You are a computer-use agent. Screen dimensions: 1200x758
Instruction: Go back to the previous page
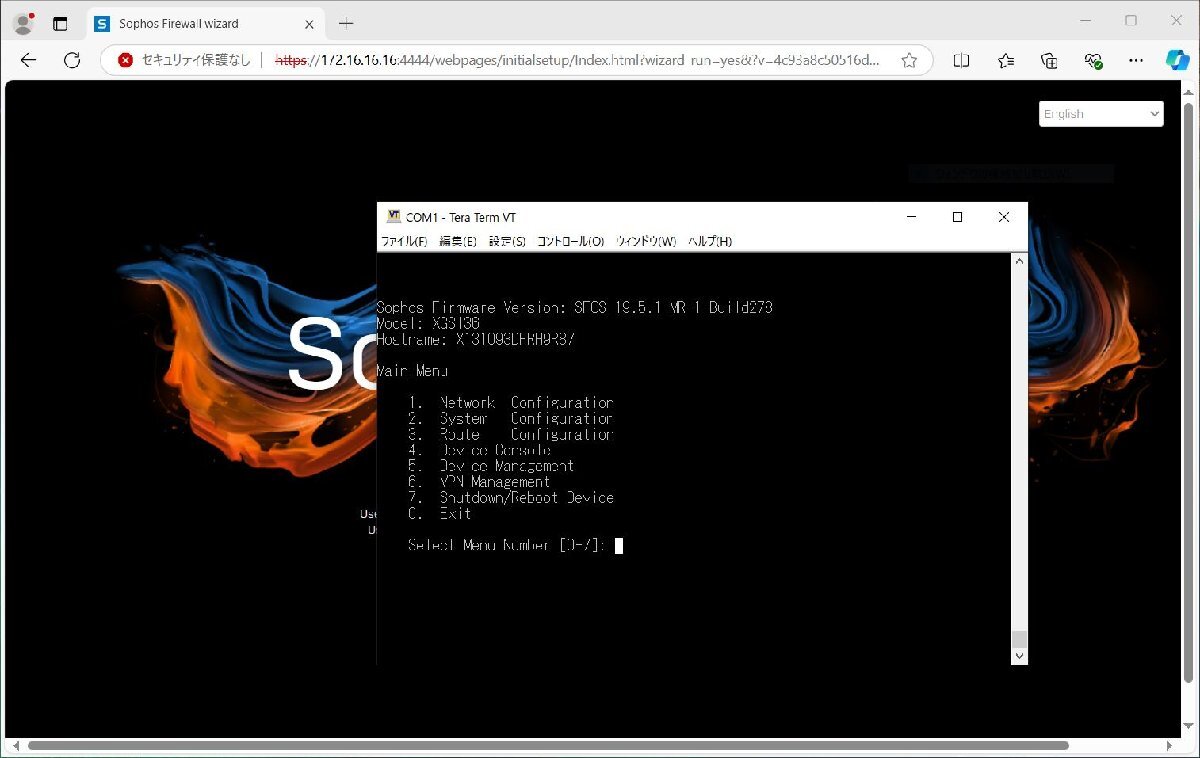pyautogui.click(x=28, y=60)
